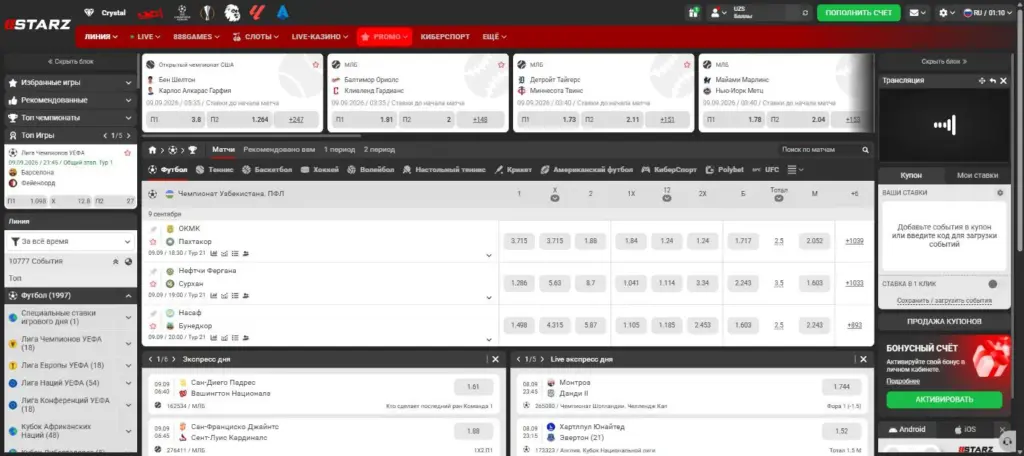Favorite the Бунедкор match with star
The image size is (1024, 456).
(153, 326)
